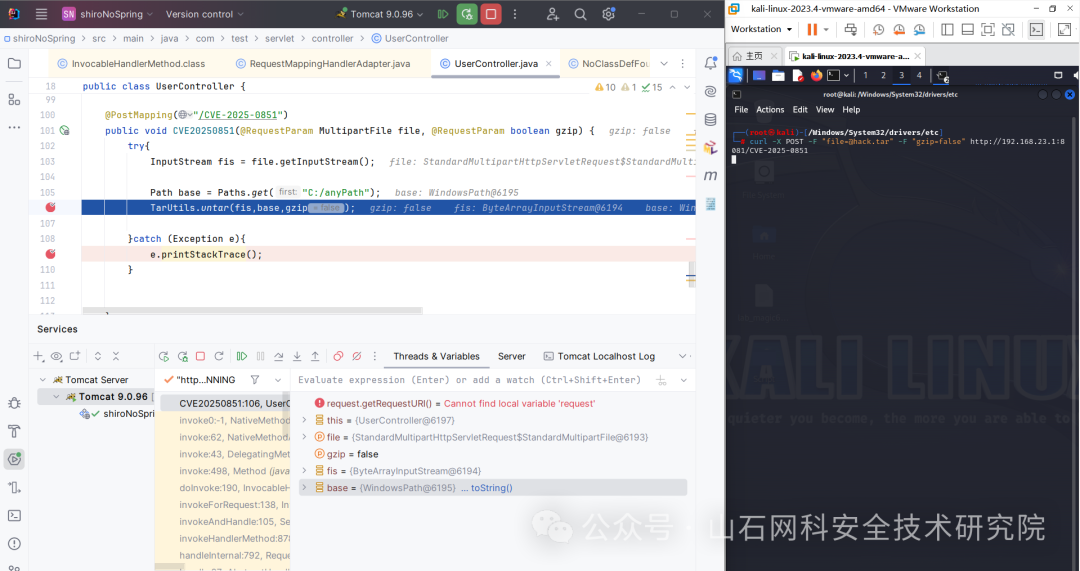Open the Notifications bell icon
The width and height of the screenshot is (1080, 571).
point(711,63)
